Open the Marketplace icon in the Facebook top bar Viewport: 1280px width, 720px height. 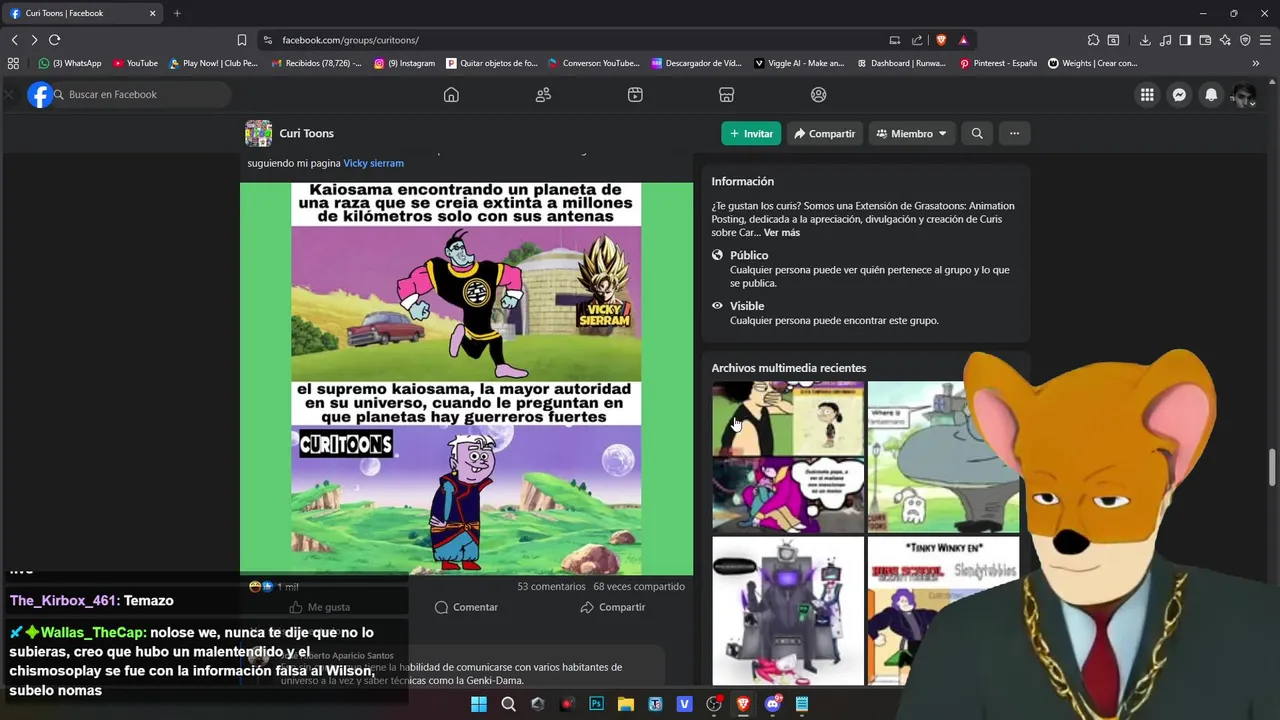click(727, 94)
